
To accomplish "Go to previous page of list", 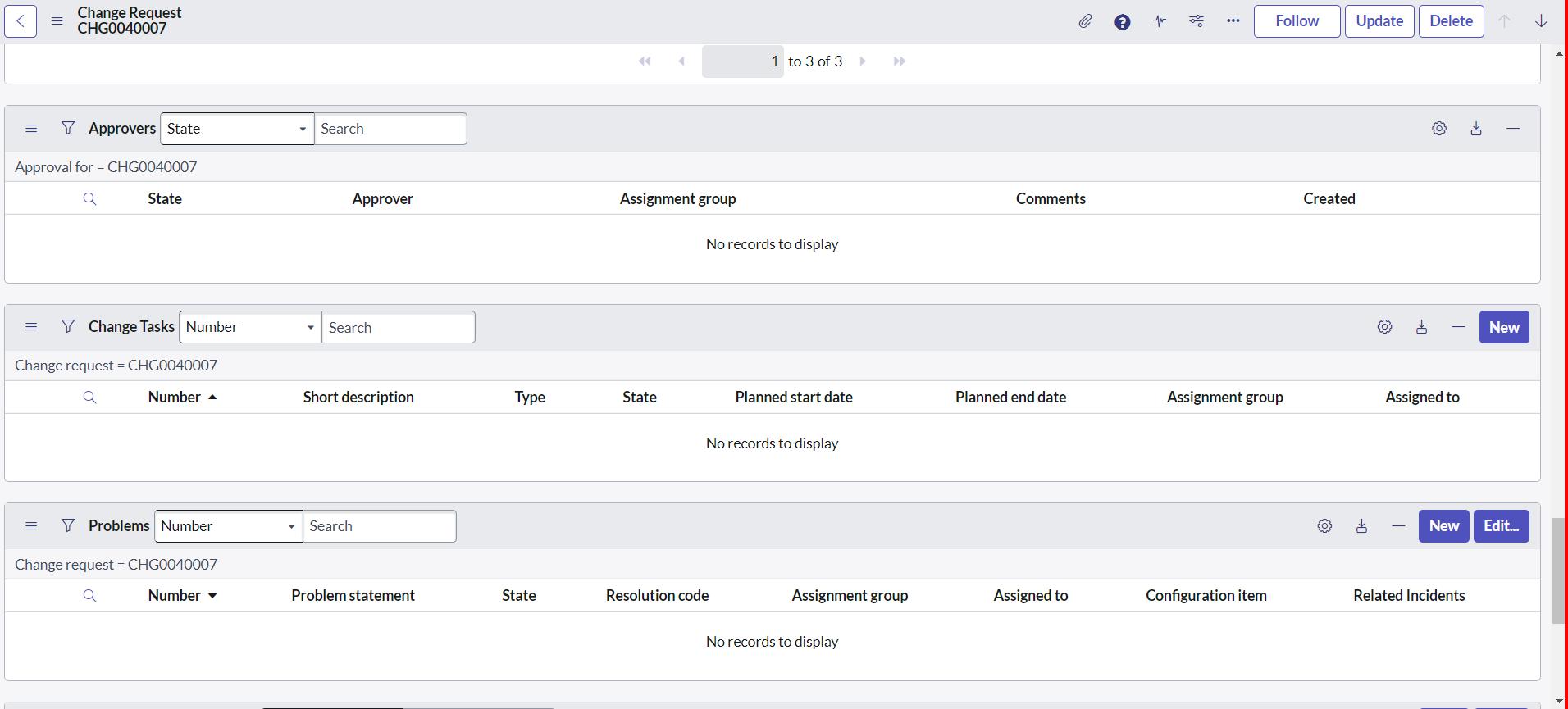I will [x=681, y=61].
